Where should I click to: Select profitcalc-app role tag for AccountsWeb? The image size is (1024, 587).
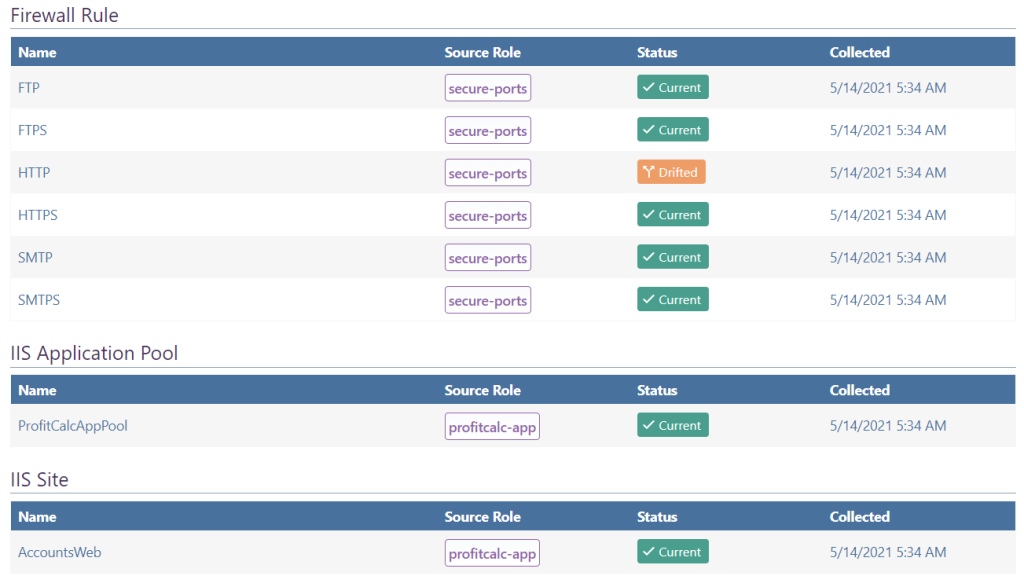[492, 553]
